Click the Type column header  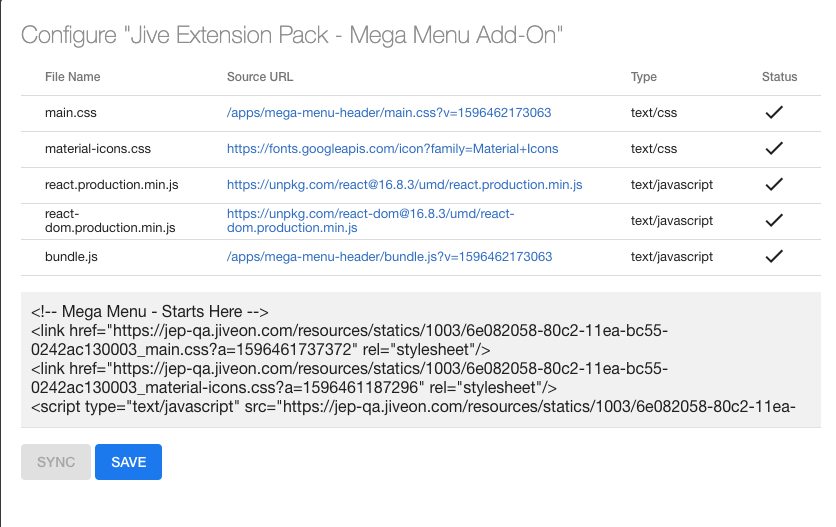pyautogui.click(x=644, y=77)
